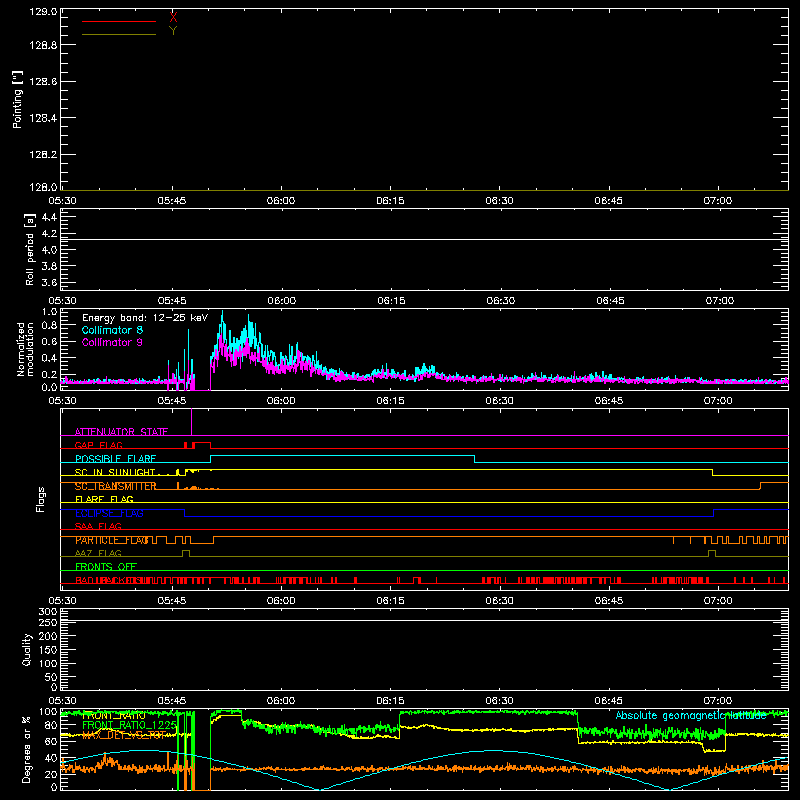Click the 3.6 tick on Roll period axis
Screen dimensions: 800x800
pyautogui.click(x=49, y=283)
